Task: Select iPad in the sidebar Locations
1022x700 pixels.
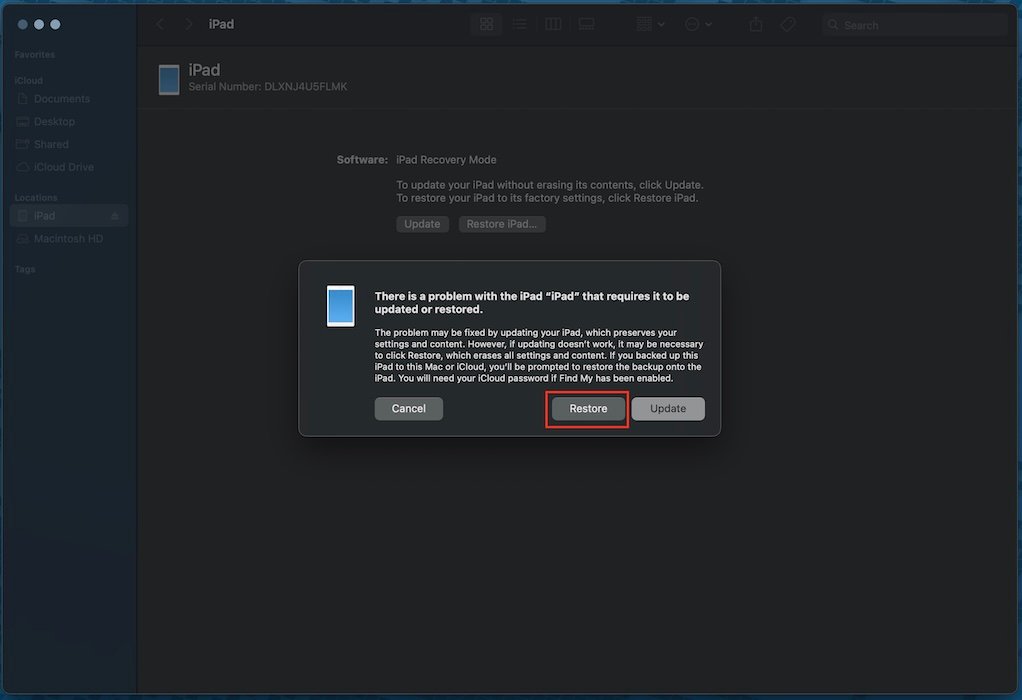Action: [68, 216]
